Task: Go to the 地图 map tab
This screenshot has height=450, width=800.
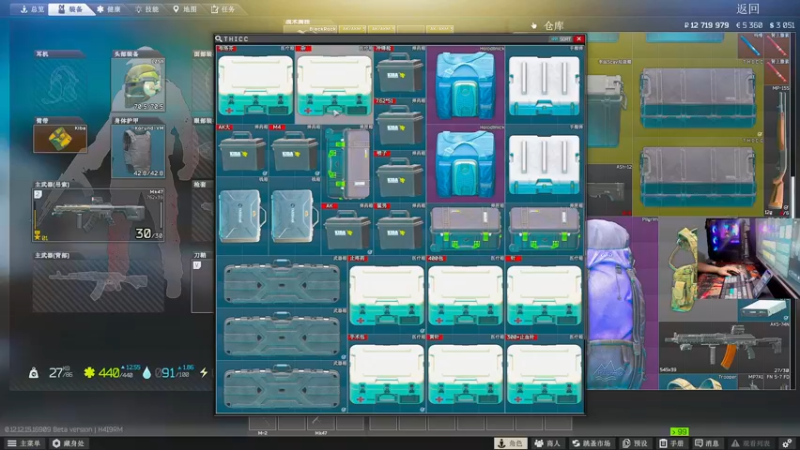Action: (184, 9)
